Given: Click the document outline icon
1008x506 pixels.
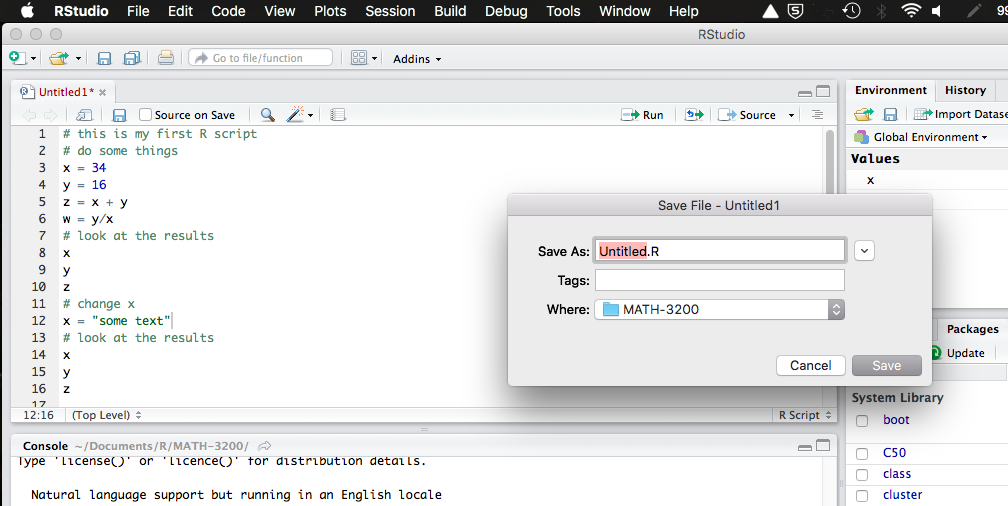Looking at the screenshot, I should 818,114.
